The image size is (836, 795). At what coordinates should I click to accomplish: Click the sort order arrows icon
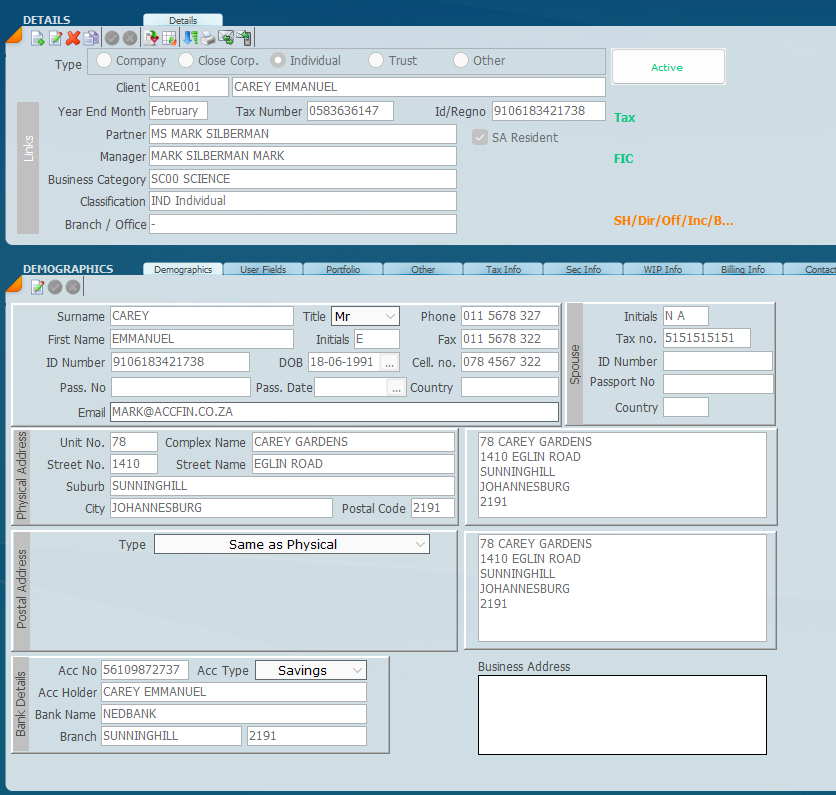click(x=191, y=38)
